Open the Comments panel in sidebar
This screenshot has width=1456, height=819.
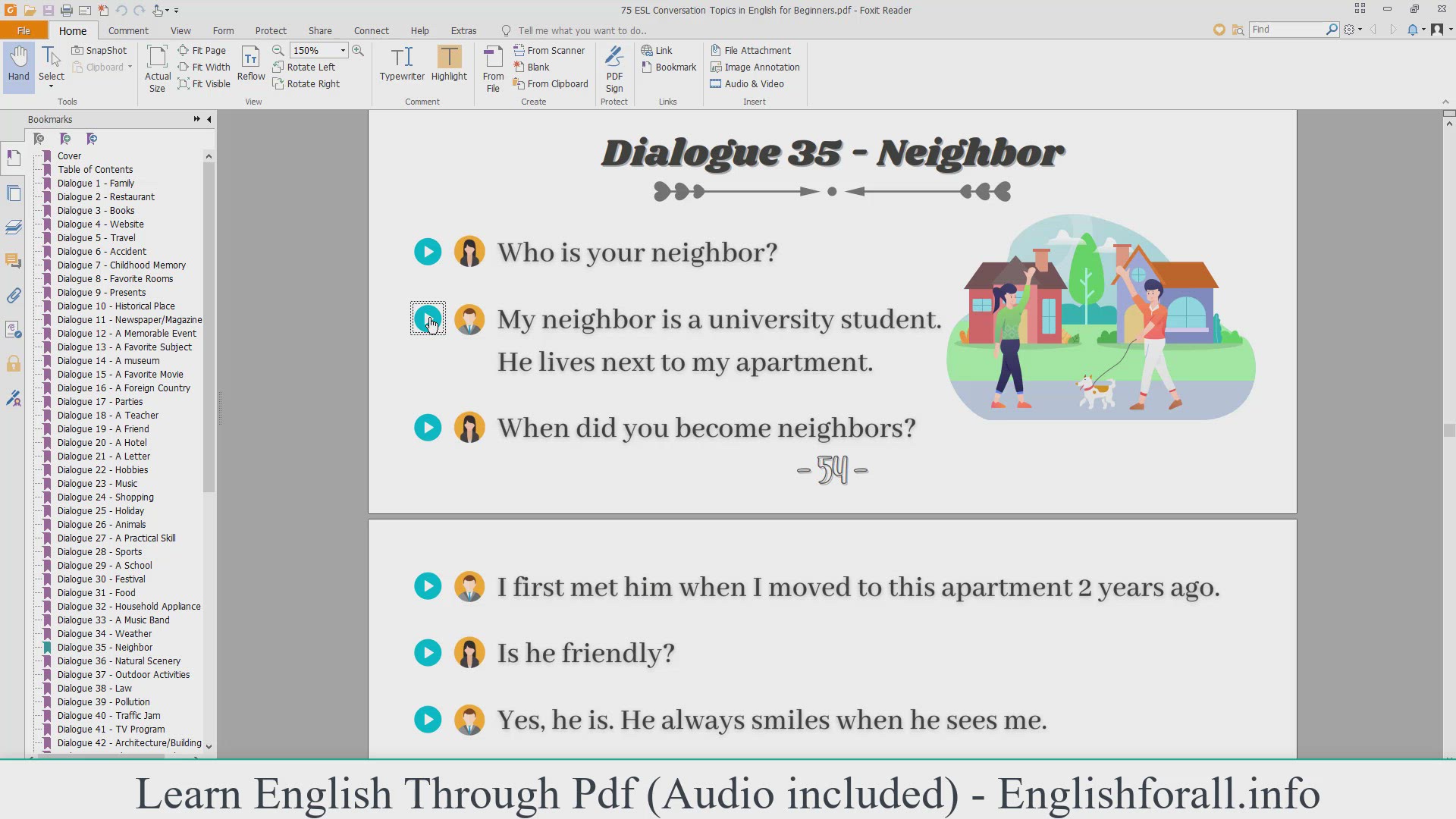tap(14, 261)
